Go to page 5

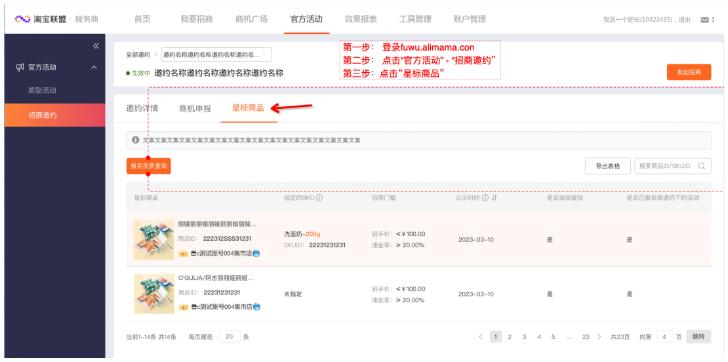(553, 336)
